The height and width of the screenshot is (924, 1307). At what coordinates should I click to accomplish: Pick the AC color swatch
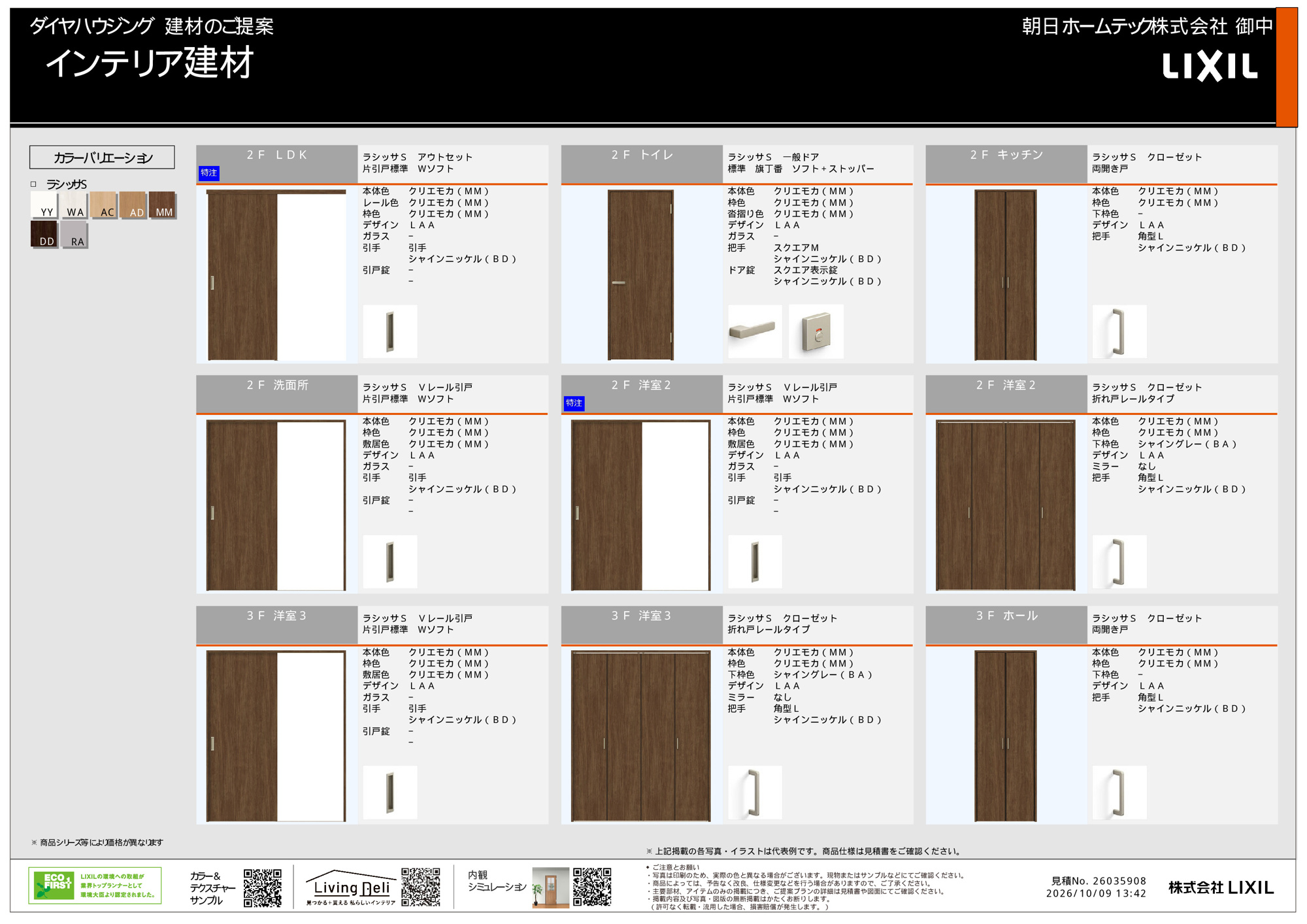[103, 205]
